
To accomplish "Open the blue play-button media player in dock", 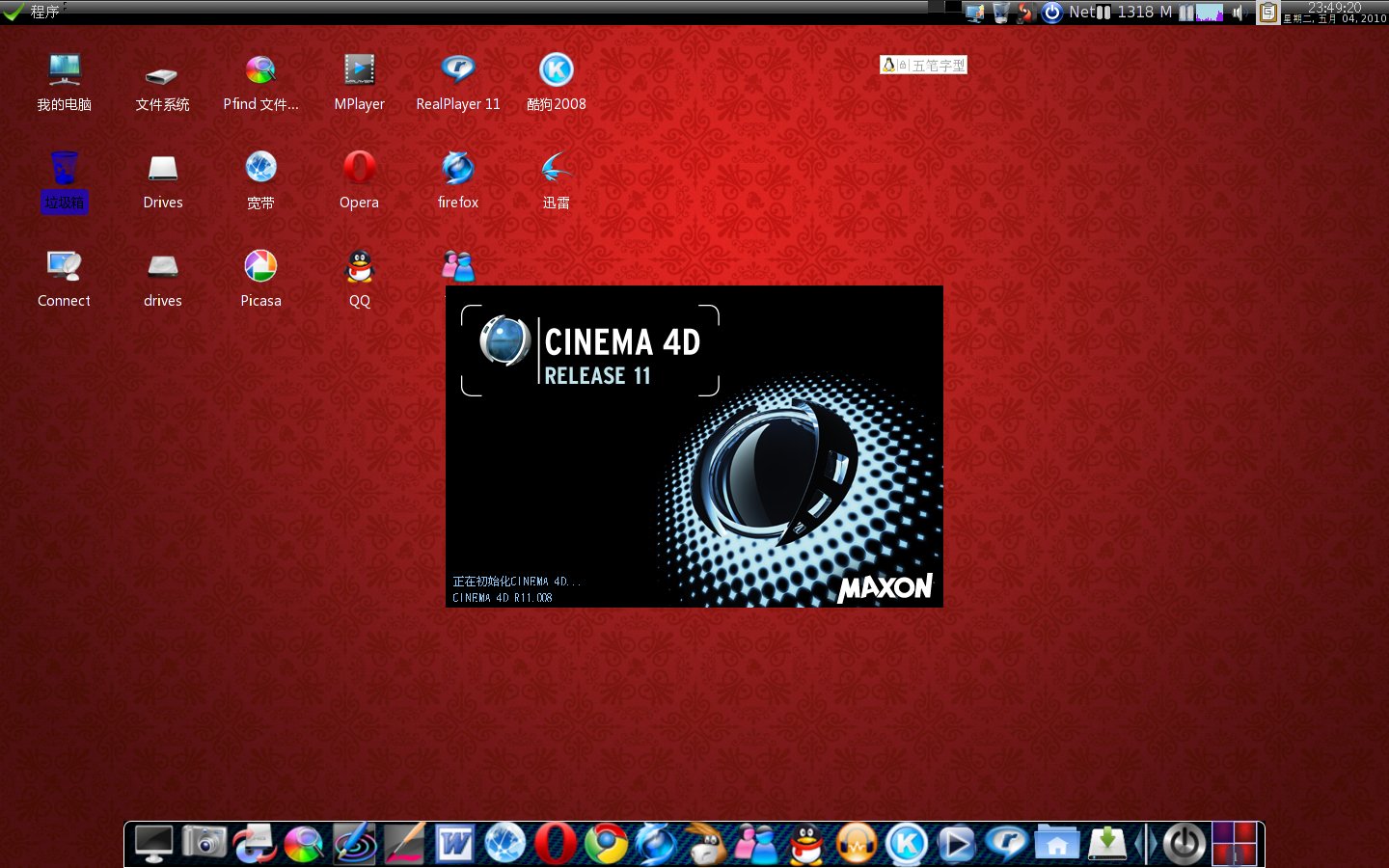I will coord(957,844).
